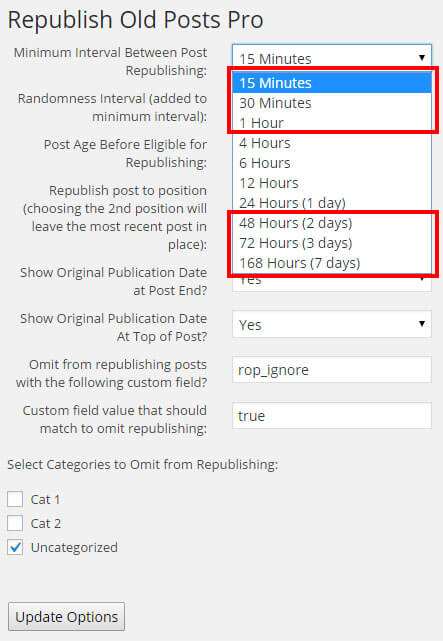
Task: Uncheck the Uncategorized checkbox
Action: (x=15, y=547)
